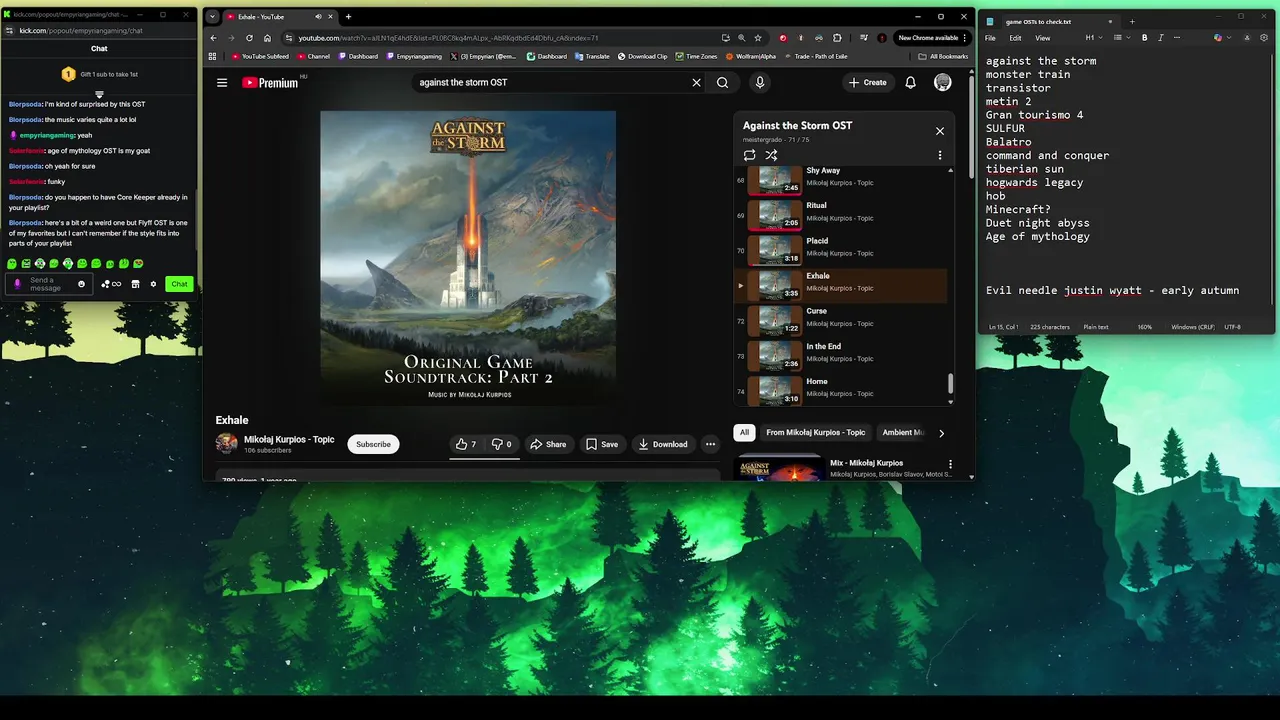Screen dimensions: 1280x720
Task: Toggle playlist shuffle mode
Action: pyautogui.click(x=771, y=155)
